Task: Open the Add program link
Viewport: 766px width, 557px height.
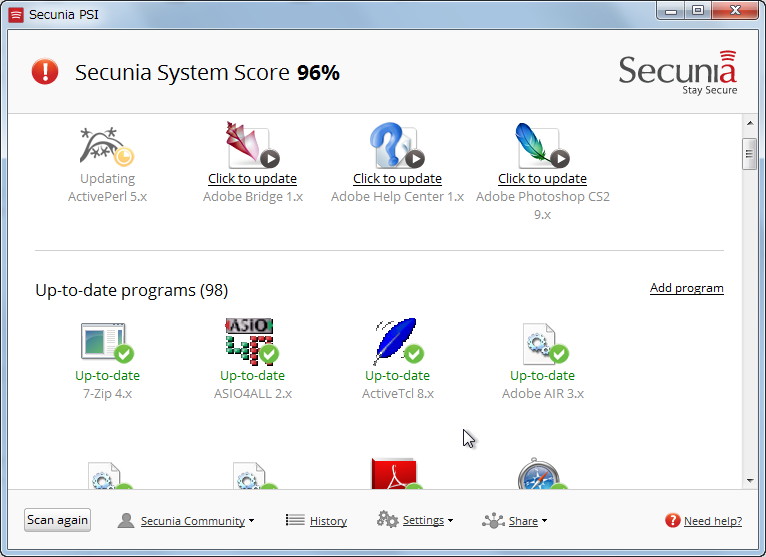Action: coord(686,288)
